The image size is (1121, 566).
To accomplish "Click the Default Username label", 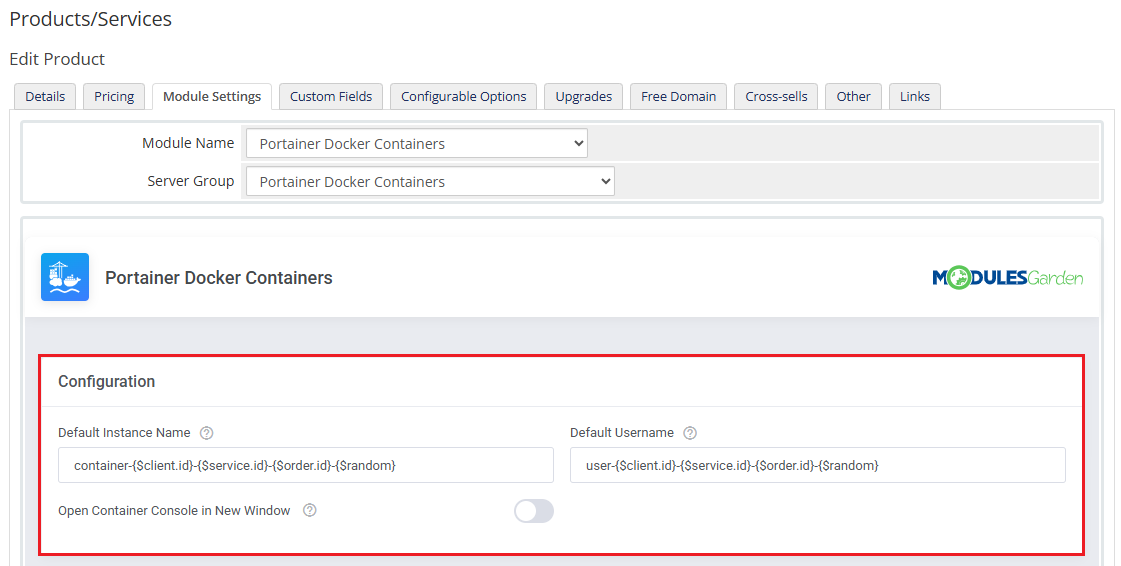I will 622,432.
